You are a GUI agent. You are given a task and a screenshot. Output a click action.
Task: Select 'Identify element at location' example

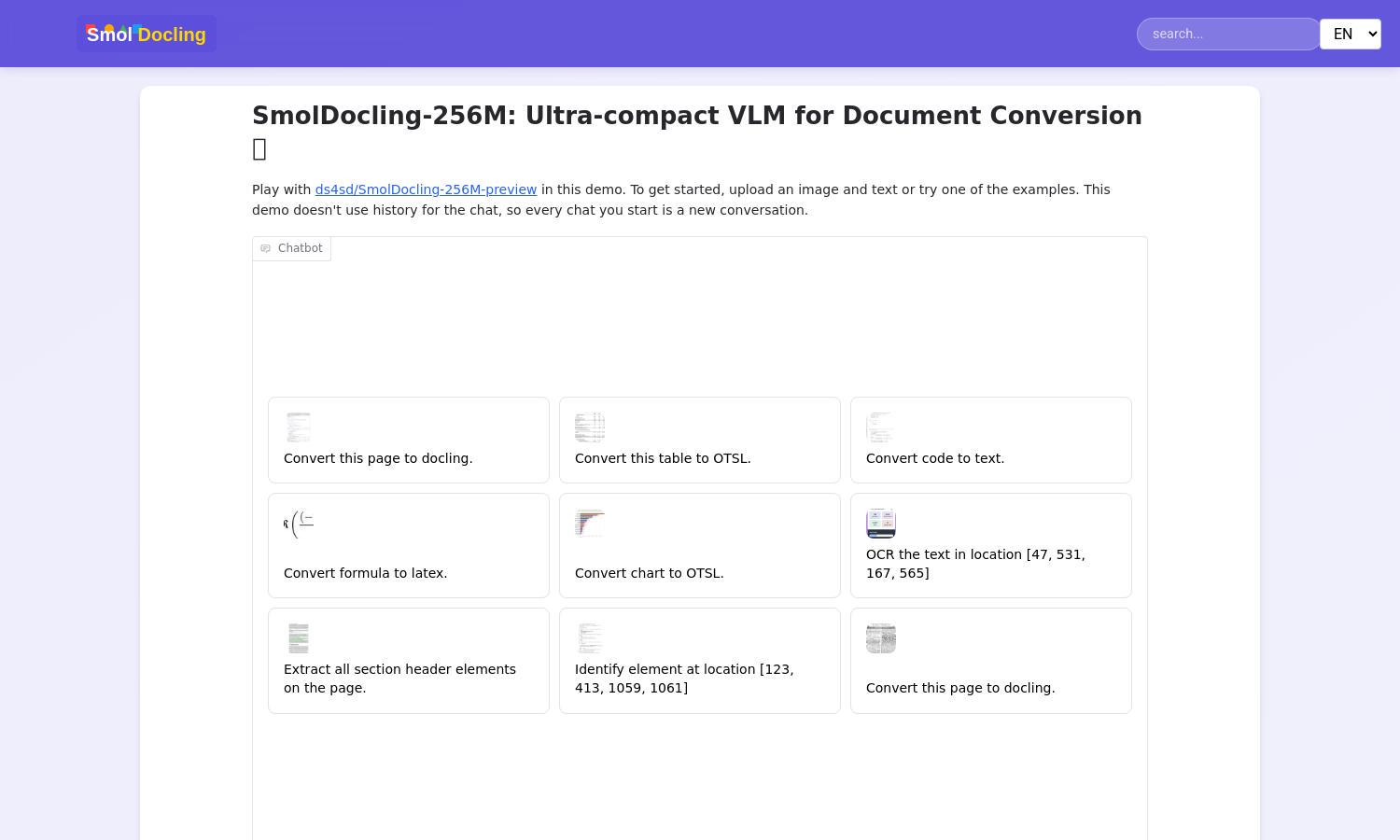point(700,661)
